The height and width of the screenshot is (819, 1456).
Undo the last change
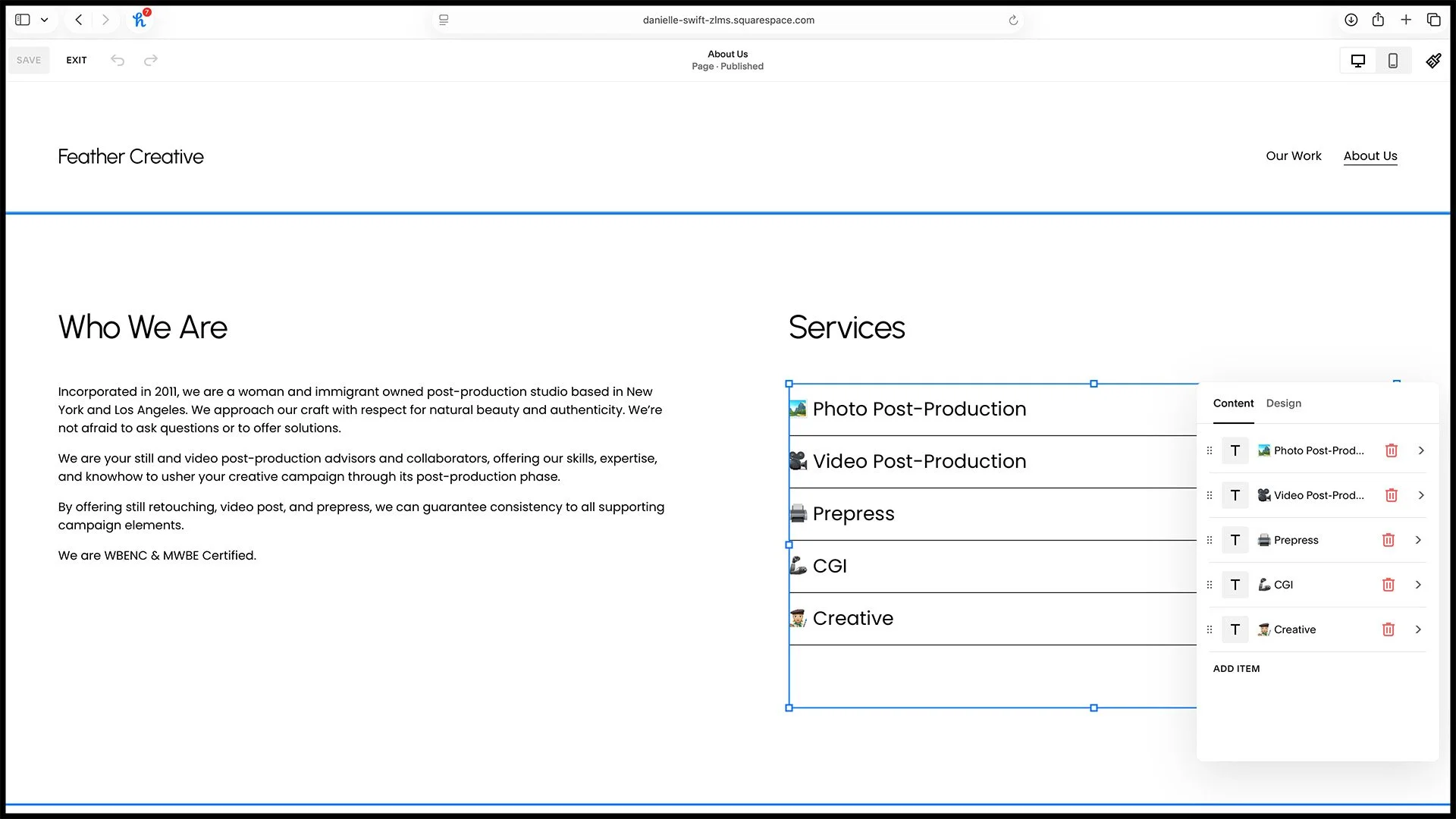pos(118,60)
